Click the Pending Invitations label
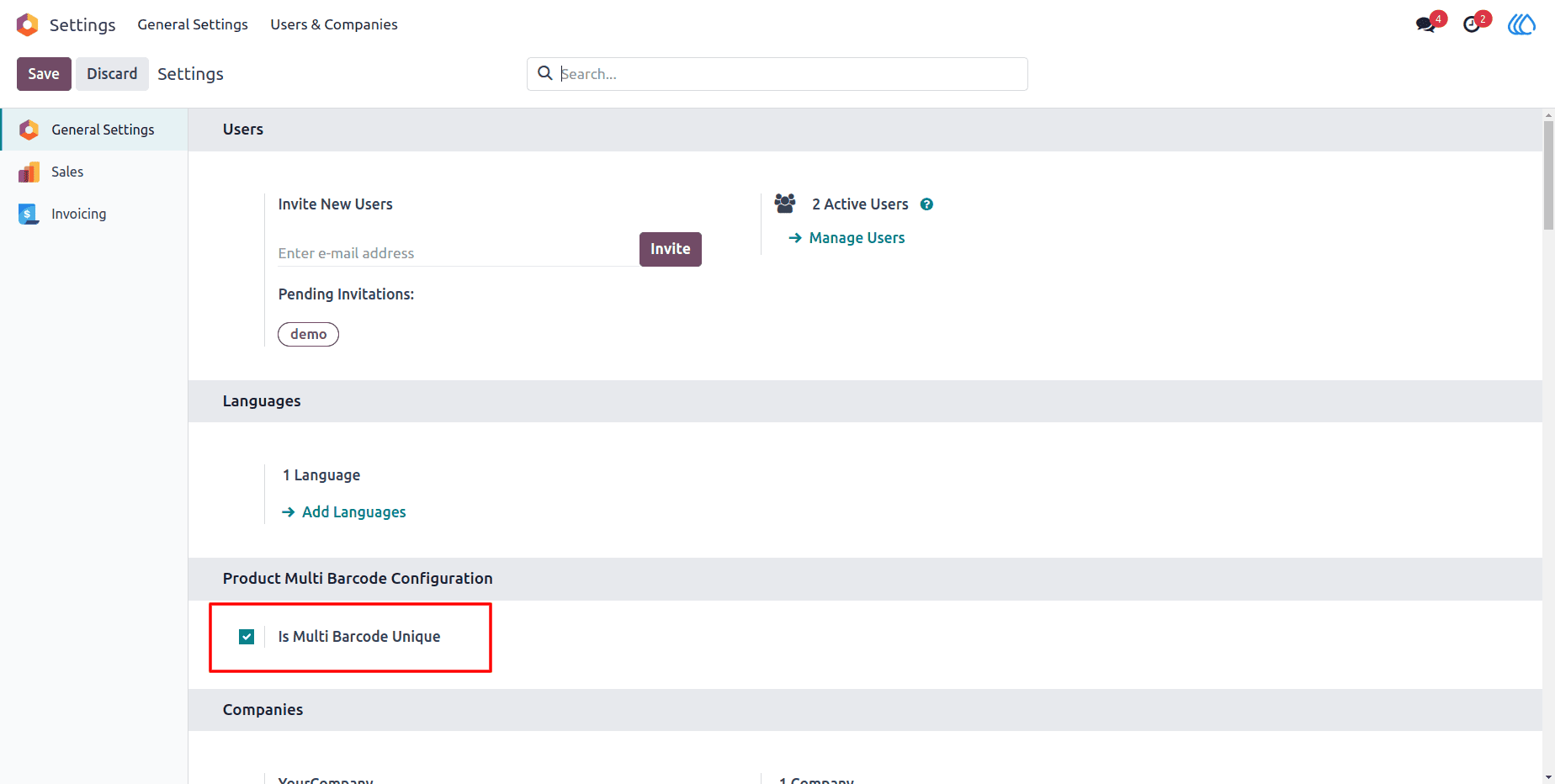Viewport: 1555px width, 784px height. [346, 294]
